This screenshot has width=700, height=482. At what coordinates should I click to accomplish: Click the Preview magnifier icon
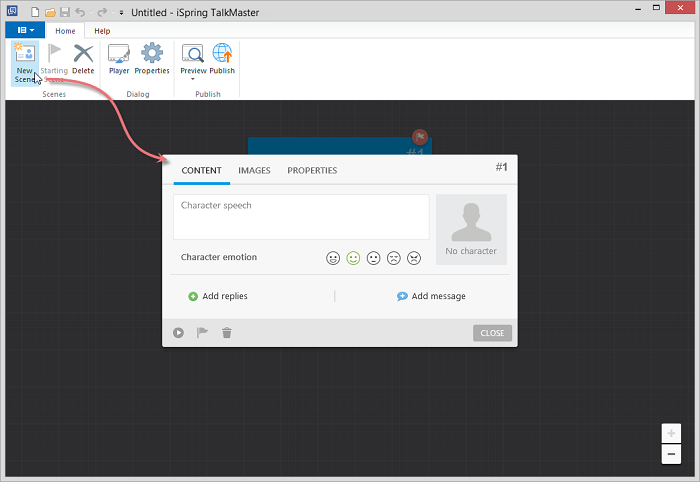(193, 54)
